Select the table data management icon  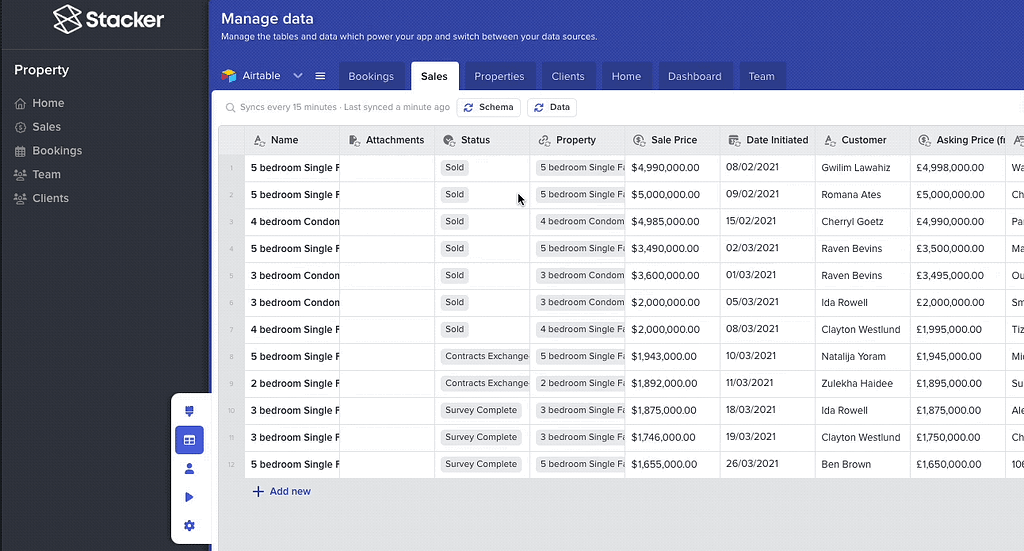coord(189,440)
